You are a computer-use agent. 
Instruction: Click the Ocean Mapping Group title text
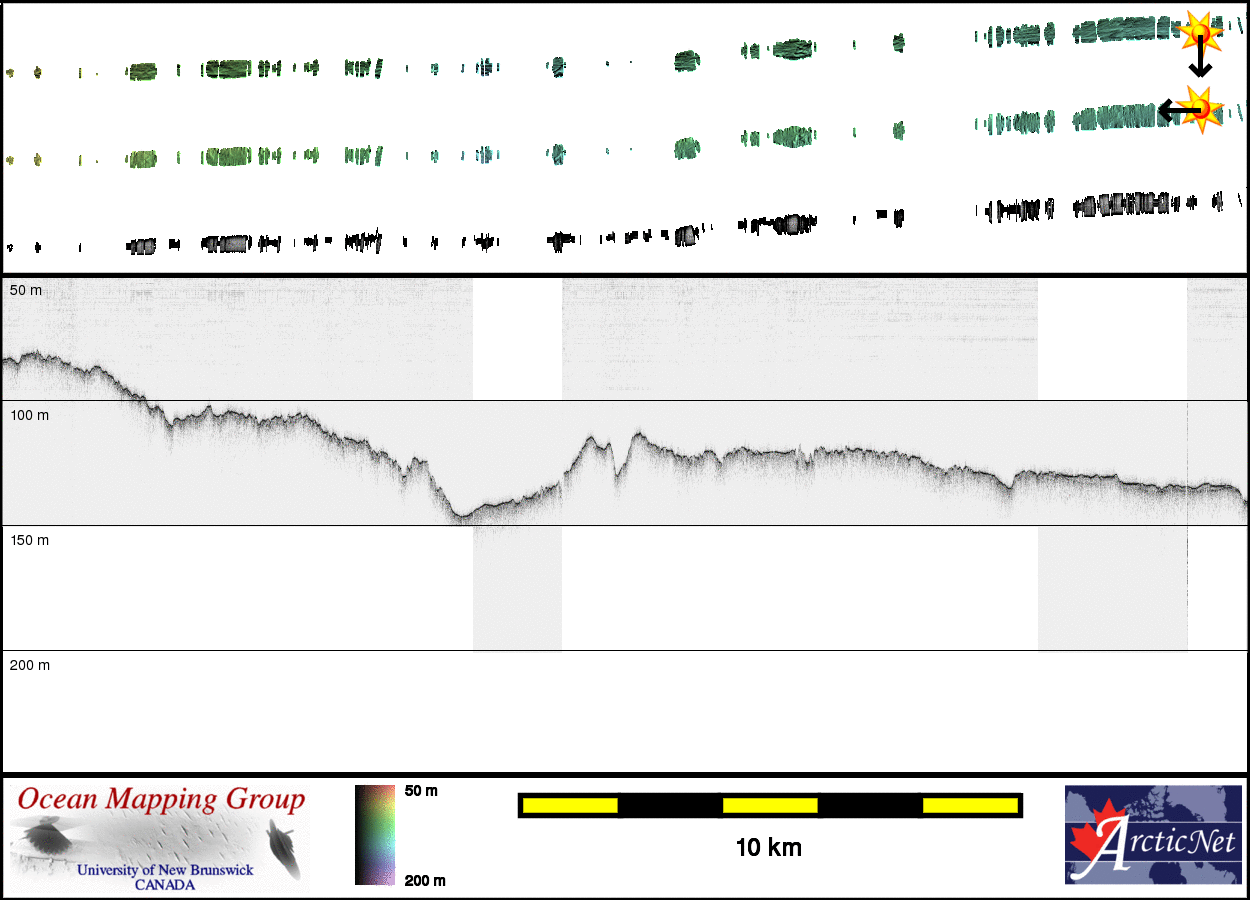[x=160, y=800]
